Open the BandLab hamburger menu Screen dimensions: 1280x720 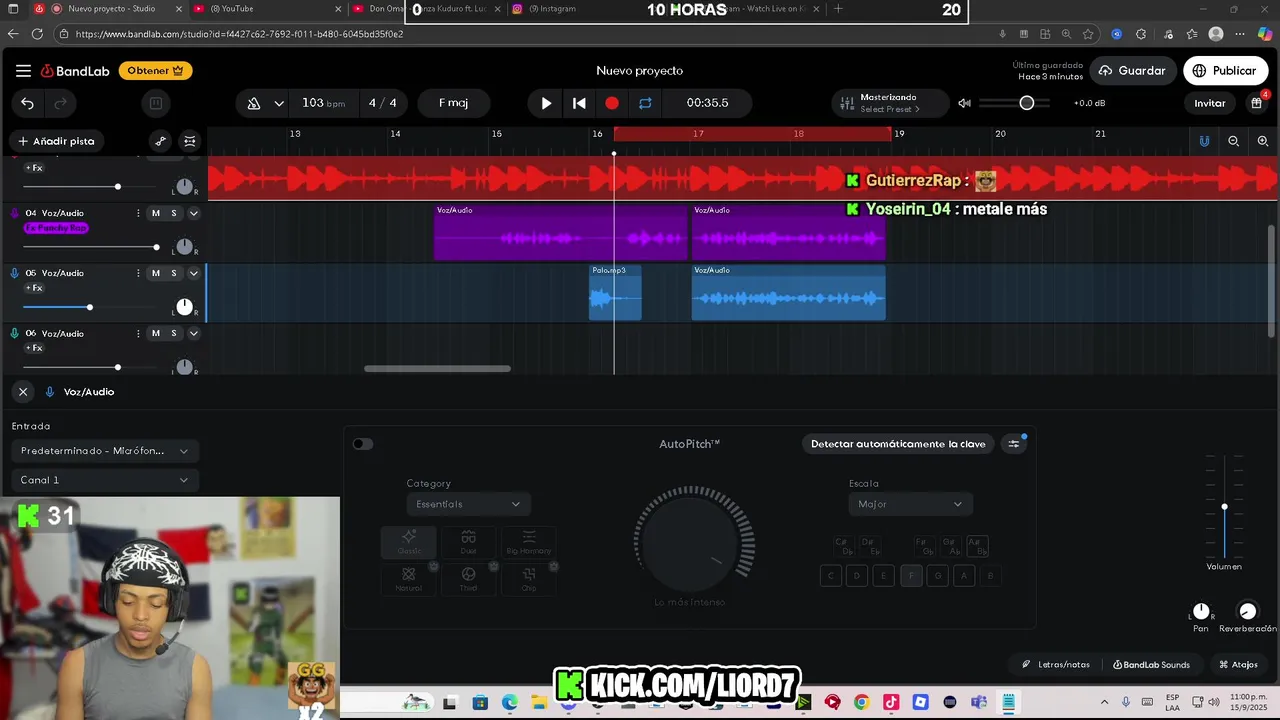click(x=23, y=71)
